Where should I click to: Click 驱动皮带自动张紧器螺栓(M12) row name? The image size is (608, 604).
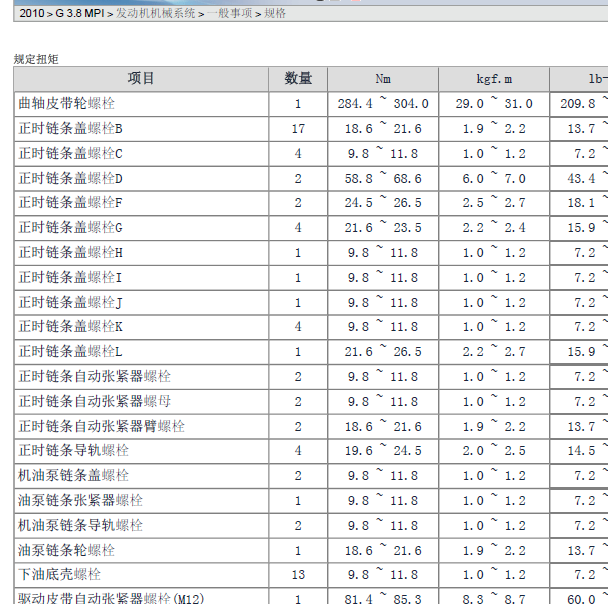click(x=111, y=599)
